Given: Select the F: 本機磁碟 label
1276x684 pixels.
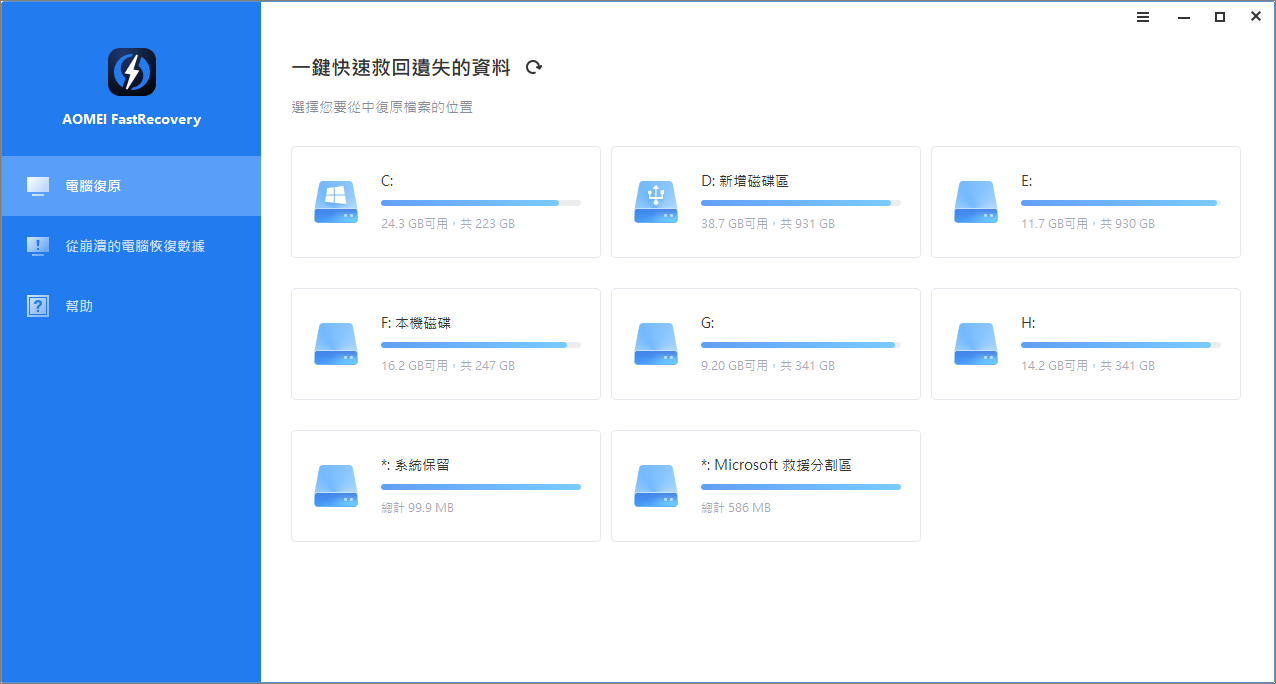Looking at the screenshot, I should click(x=417, y=323).
